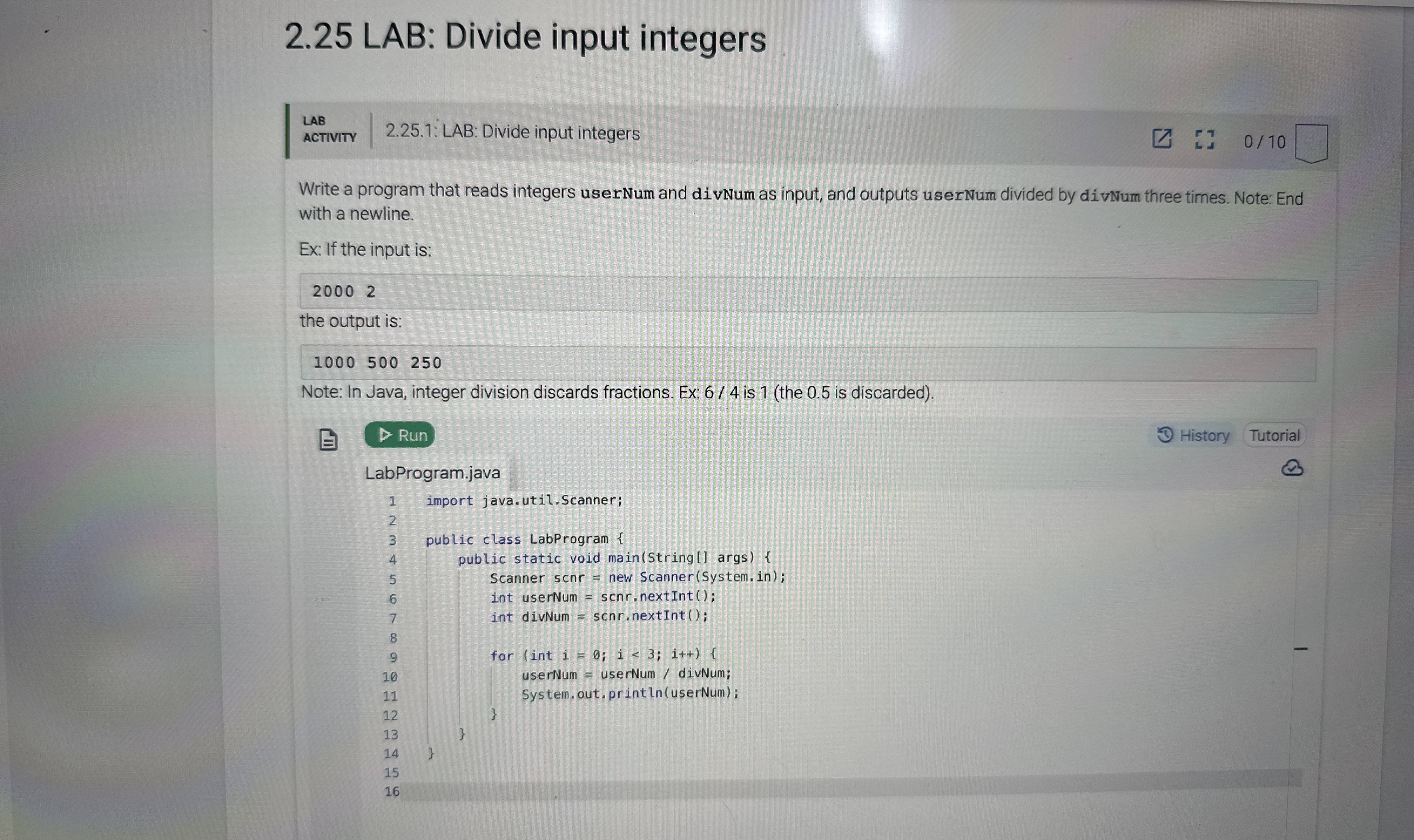This screenshot has width=1414, height=840.
Task: Select the LabProgram.java file tab
Action: click(x=433, y=473)
